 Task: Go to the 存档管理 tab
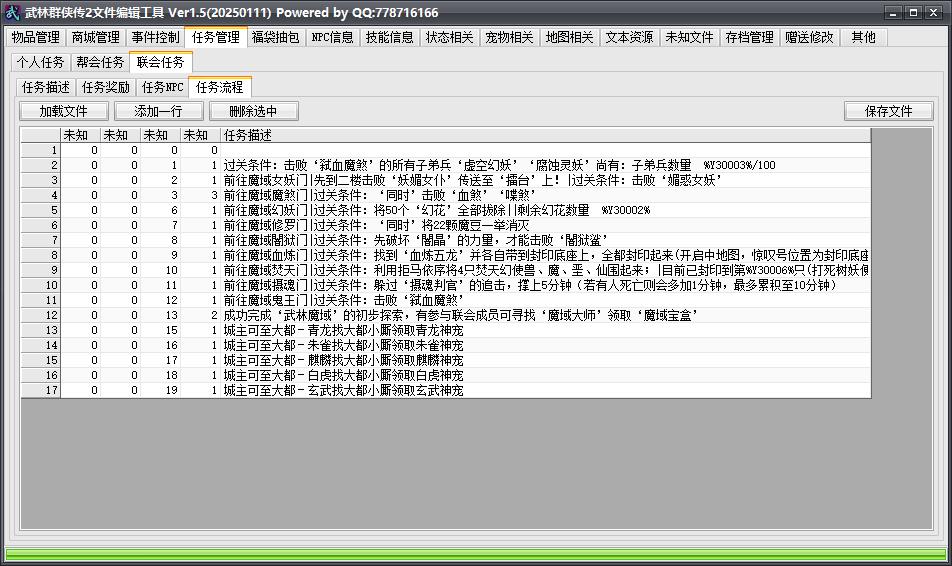(x=749, y=37)
